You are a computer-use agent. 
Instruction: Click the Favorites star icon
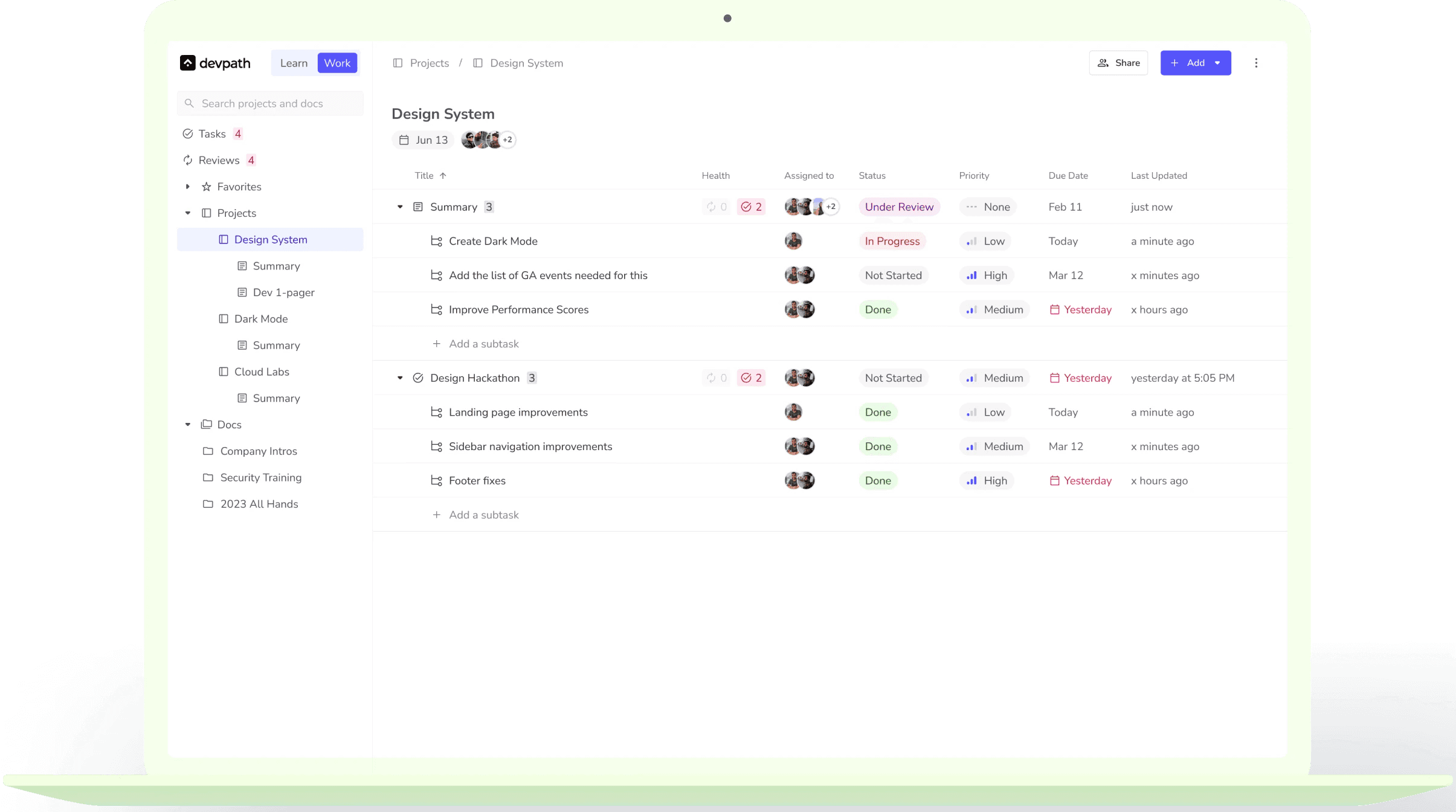pos(207,187)
